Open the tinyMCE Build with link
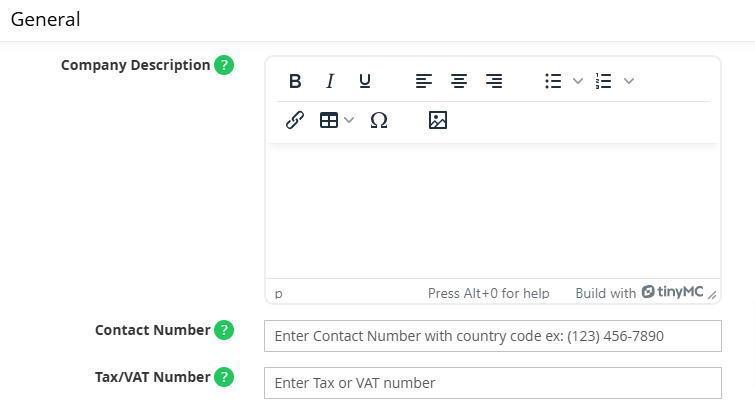The image size is (755, 415). 639,293
